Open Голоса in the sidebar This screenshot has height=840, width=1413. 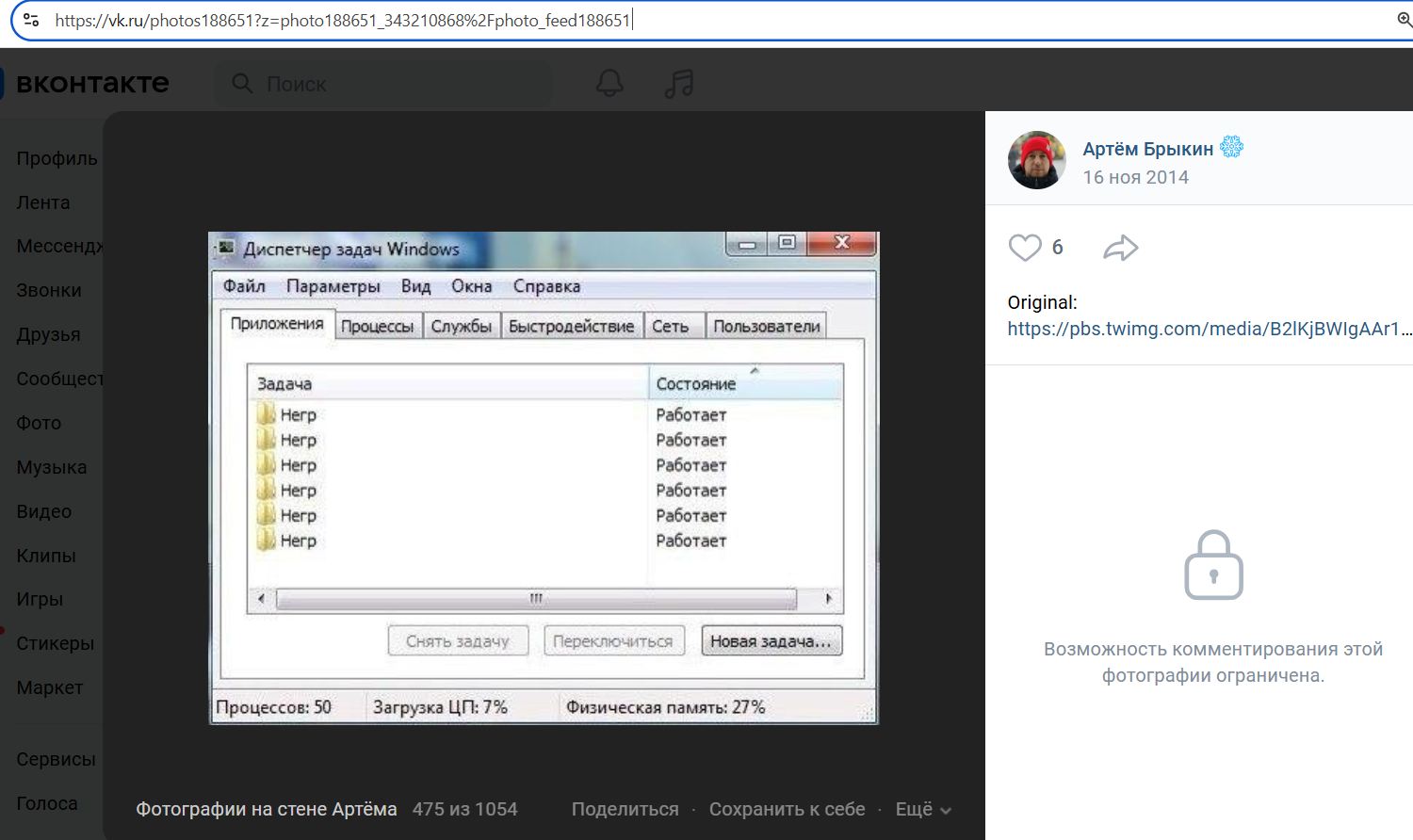(47, 803)
